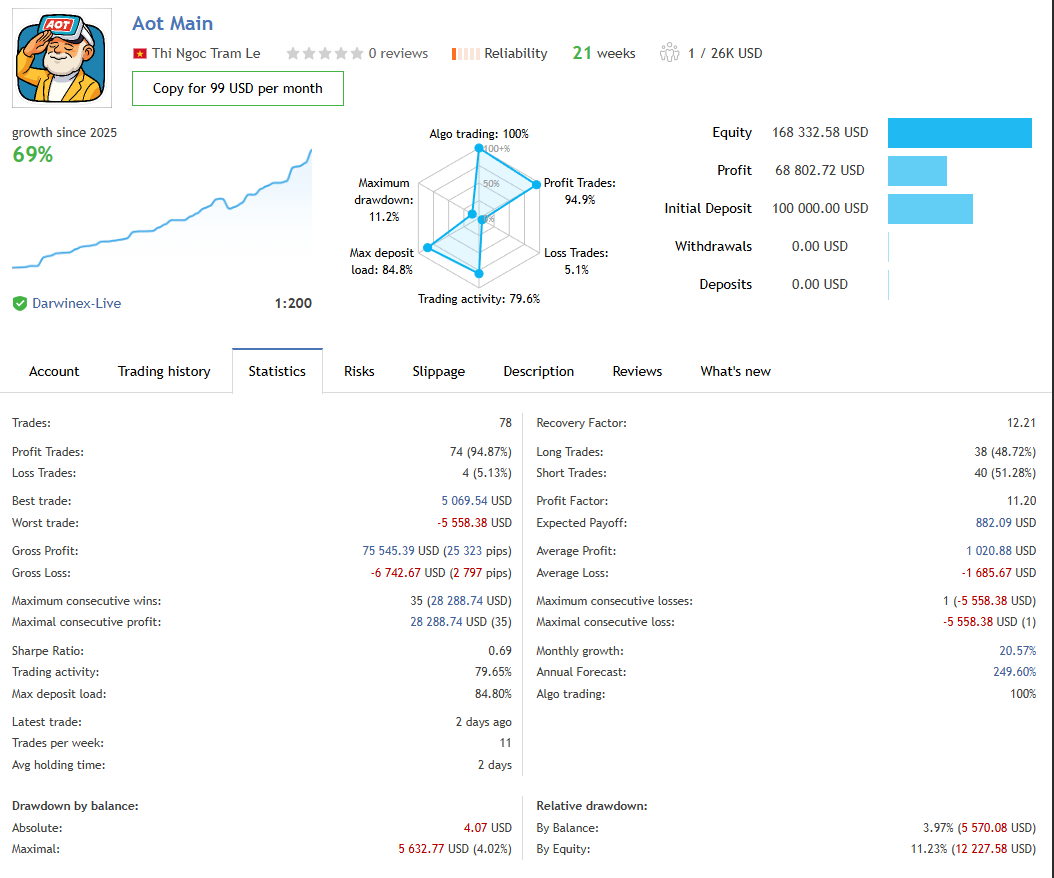Click the blue Equity progress bar
This screenshot has width=1054, height=878.
(x=959, y=132)
